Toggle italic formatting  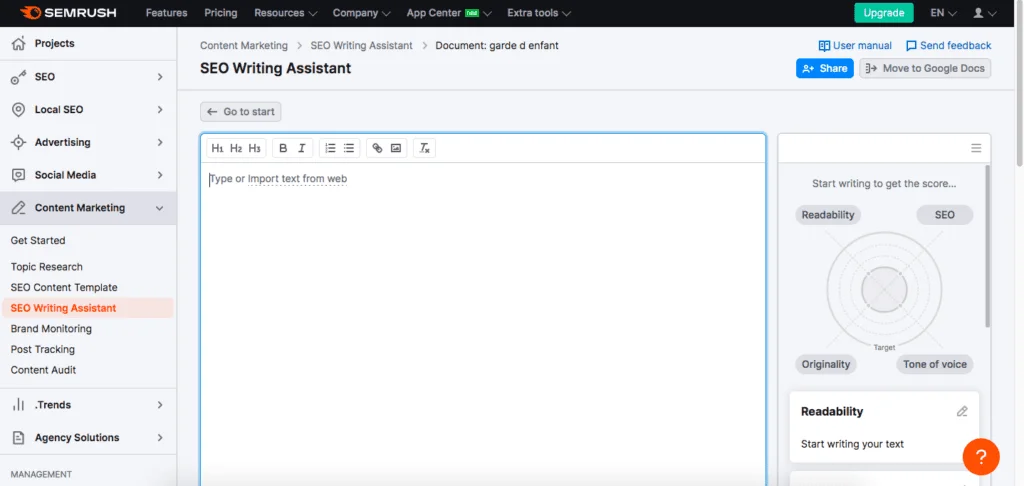coord(301,148)
